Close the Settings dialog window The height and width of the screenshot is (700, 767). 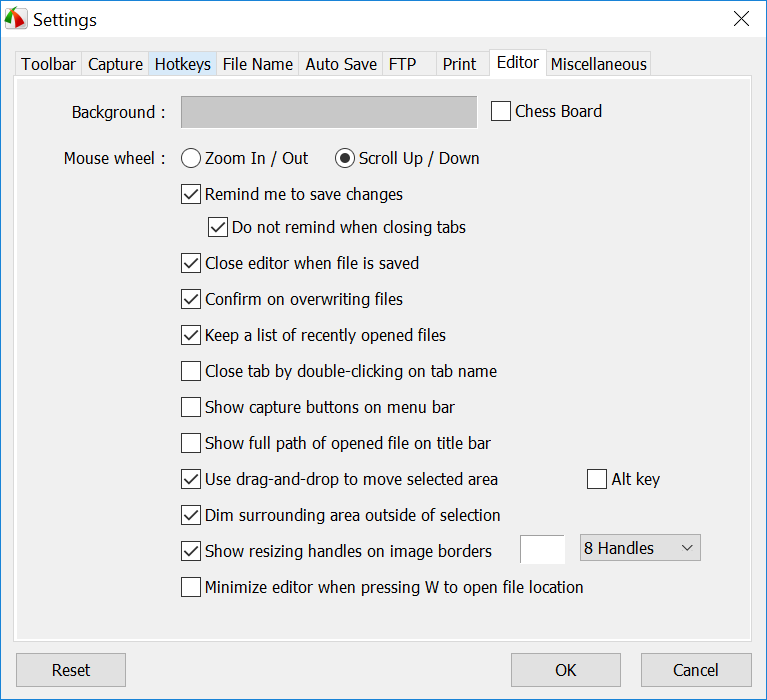coord(741,19)
